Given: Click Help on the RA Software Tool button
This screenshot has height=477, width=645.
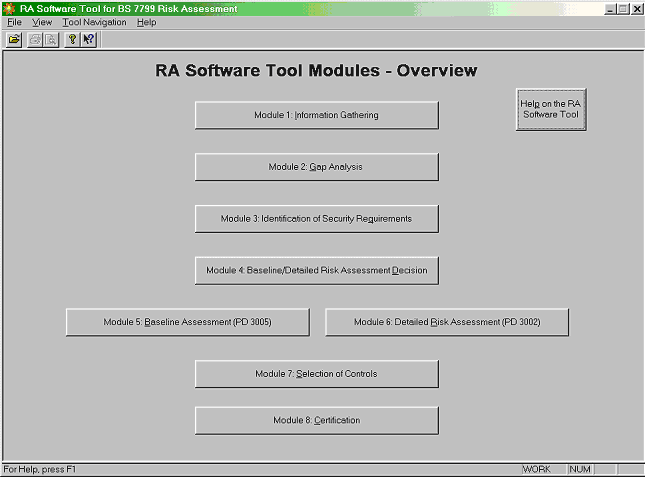Looking at the screenshot, I should pyautogui.click(x=551, y=109).
